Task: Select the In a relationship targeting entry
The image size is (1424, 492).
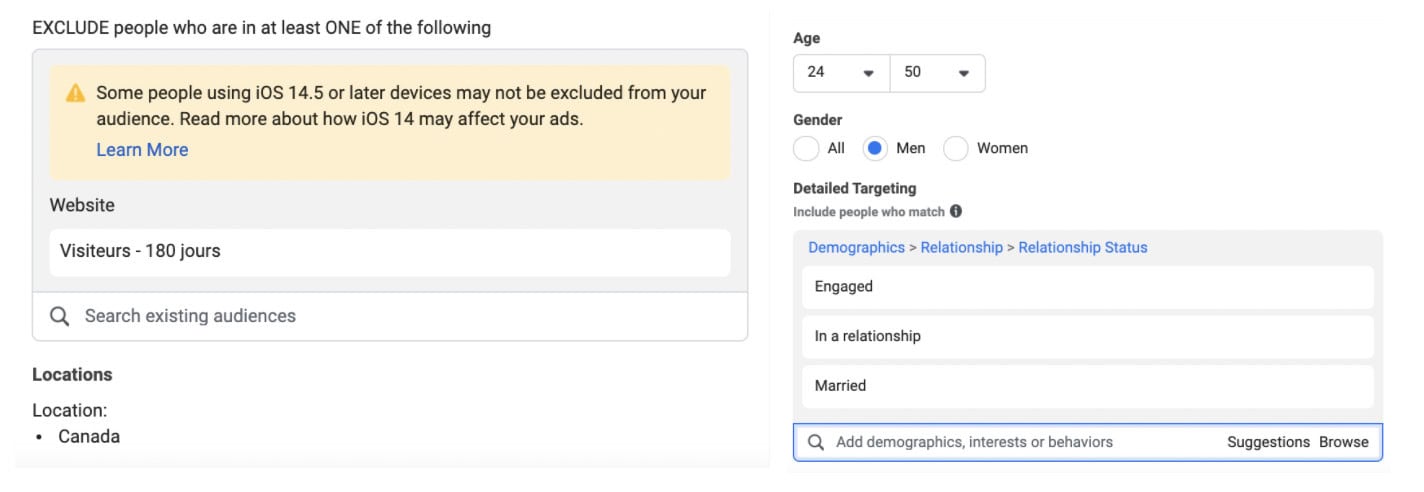Action: click(x=1087, y=337)
